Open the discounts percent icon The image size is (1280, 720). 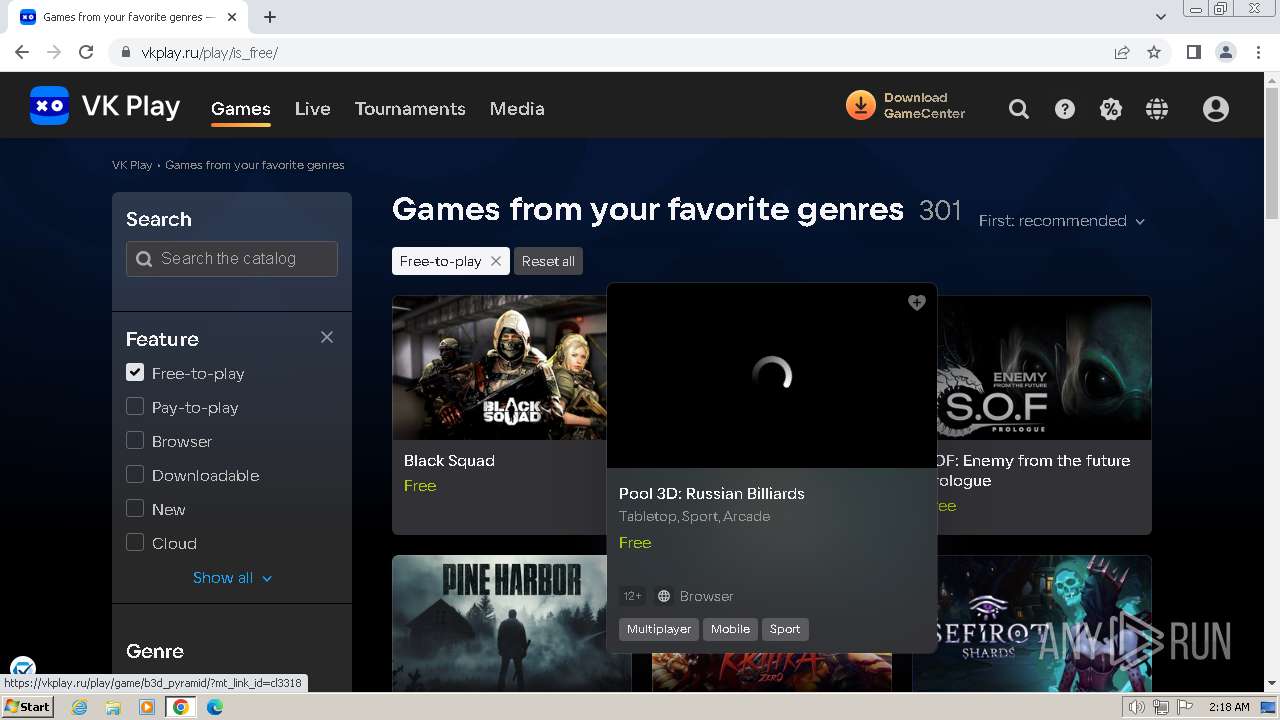(1111, 109)
